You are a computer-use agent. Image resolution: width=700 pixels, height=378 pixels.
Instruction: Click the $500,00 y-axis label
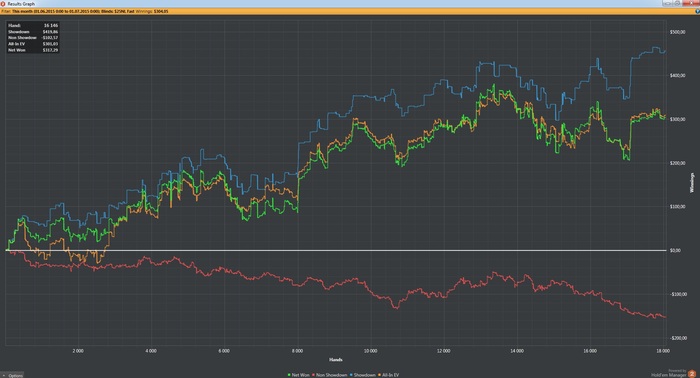pos(677,32)
